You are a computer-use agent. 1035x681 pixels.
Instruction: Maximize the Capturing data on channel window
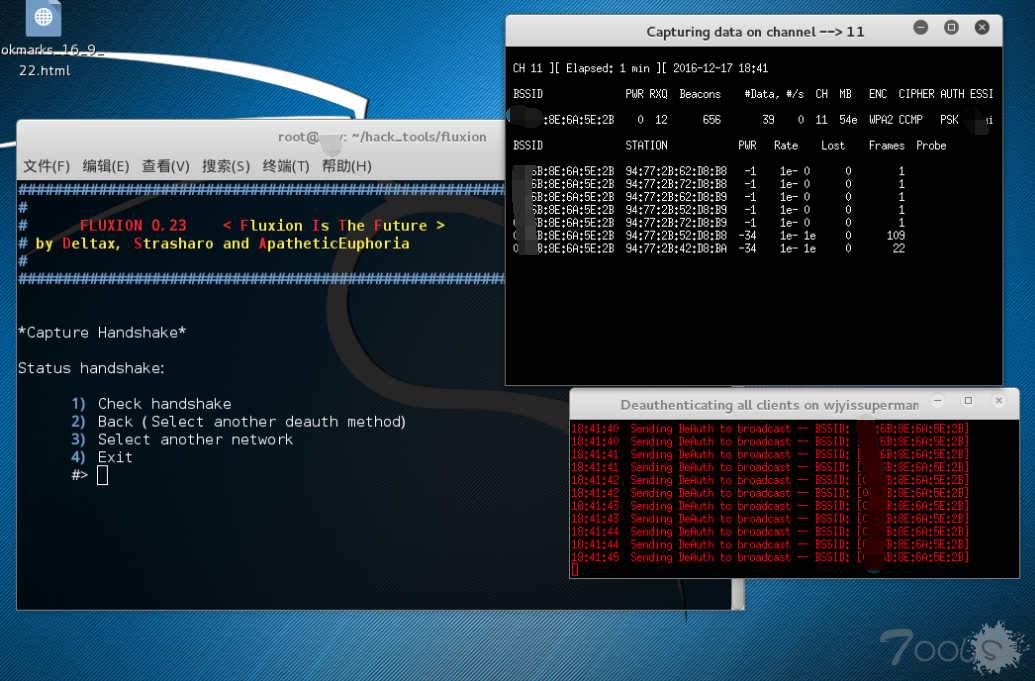951,28
